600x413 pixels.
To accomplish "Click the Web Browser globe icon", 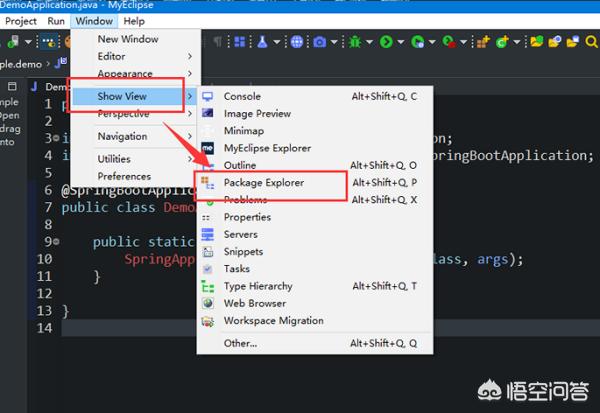I will pos(208,303).
